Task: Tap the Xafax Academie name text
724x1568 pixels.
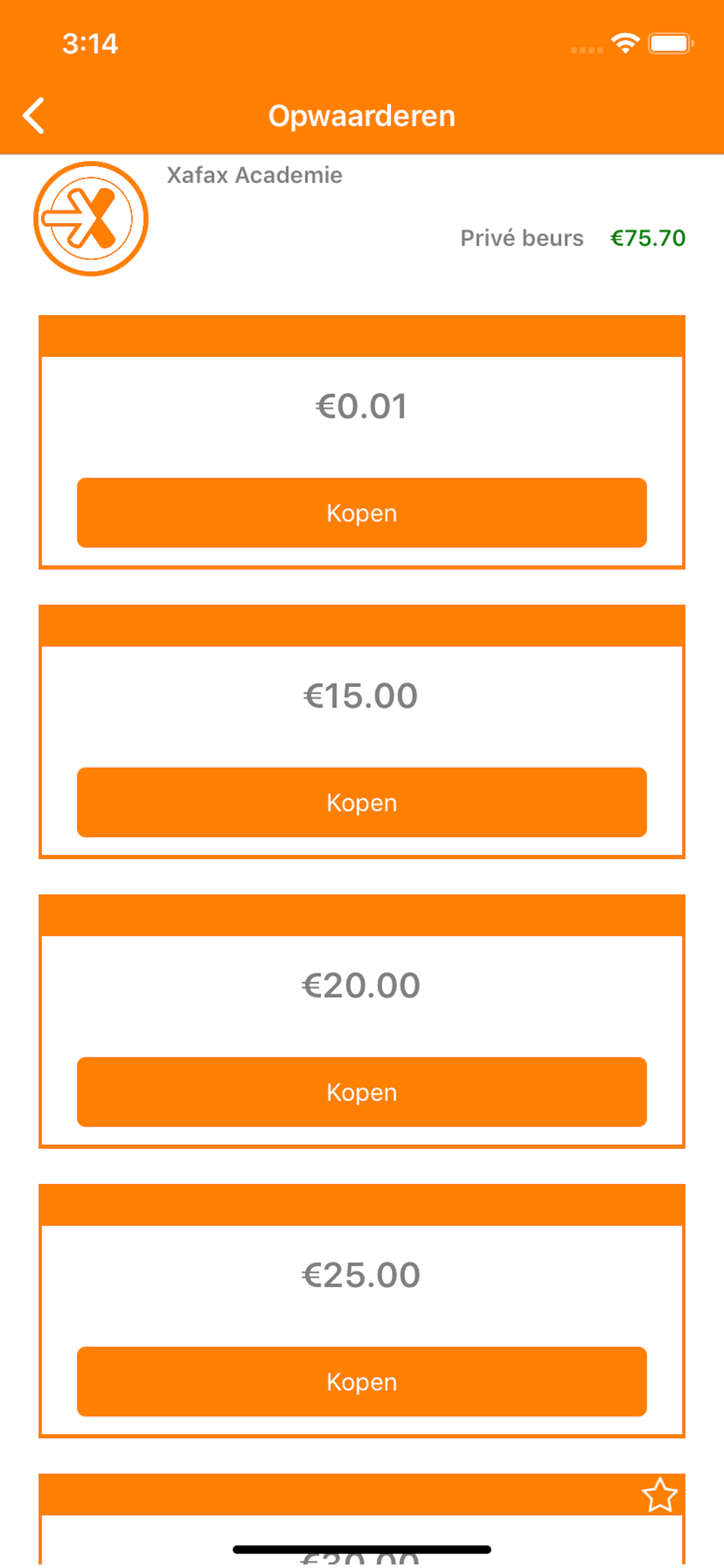Action: (x=254, y=176)
